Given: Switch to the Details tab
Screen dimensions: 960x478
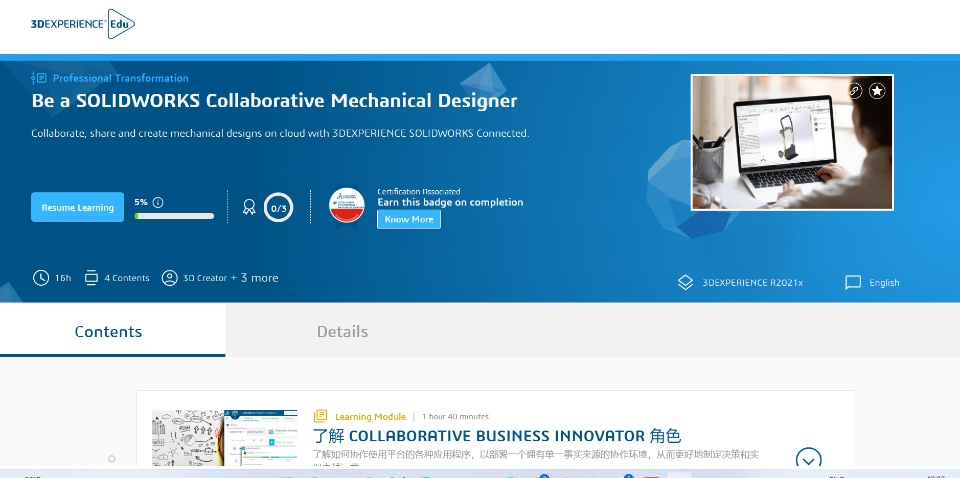Looking at the screenshot, I should click(x=342, y=331).
